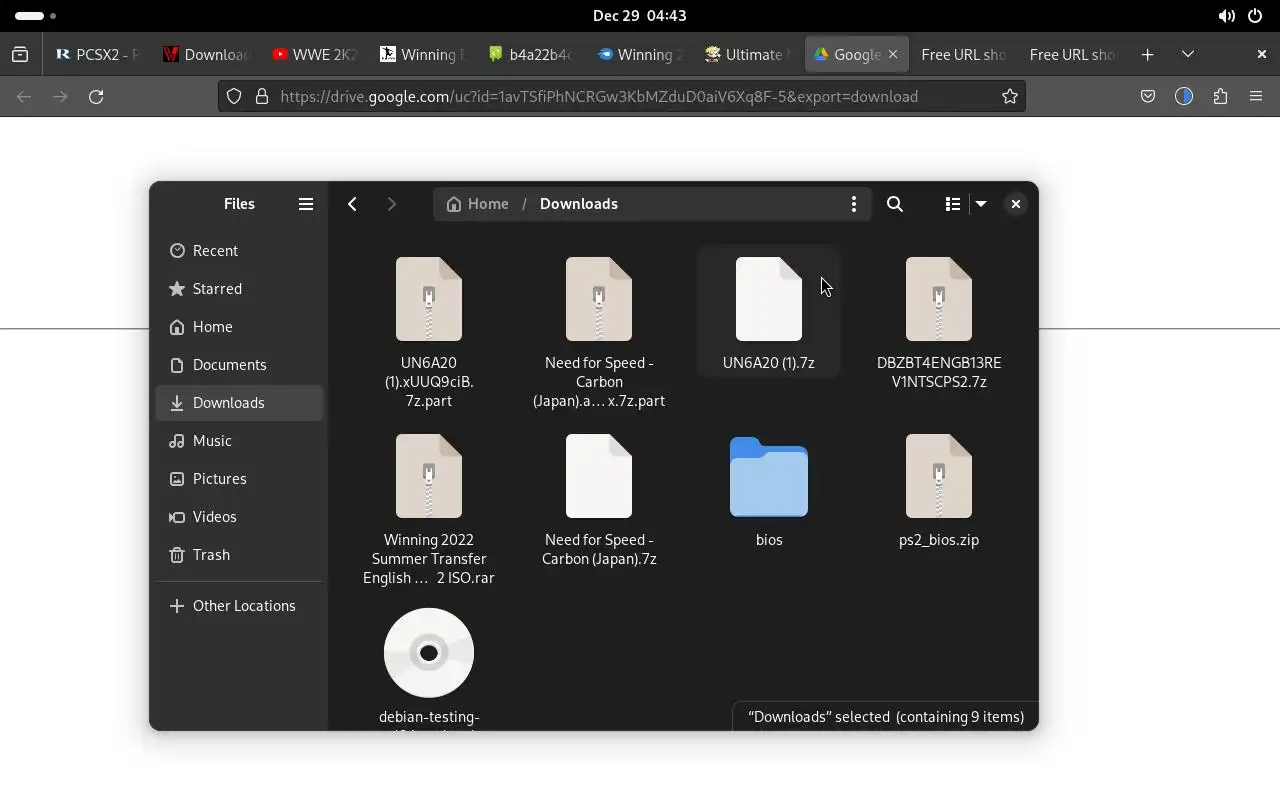Image resolution: width=1280 pixels, height=800 pixels.
Task: Click browser forward arrow
Action: point(60,97)
